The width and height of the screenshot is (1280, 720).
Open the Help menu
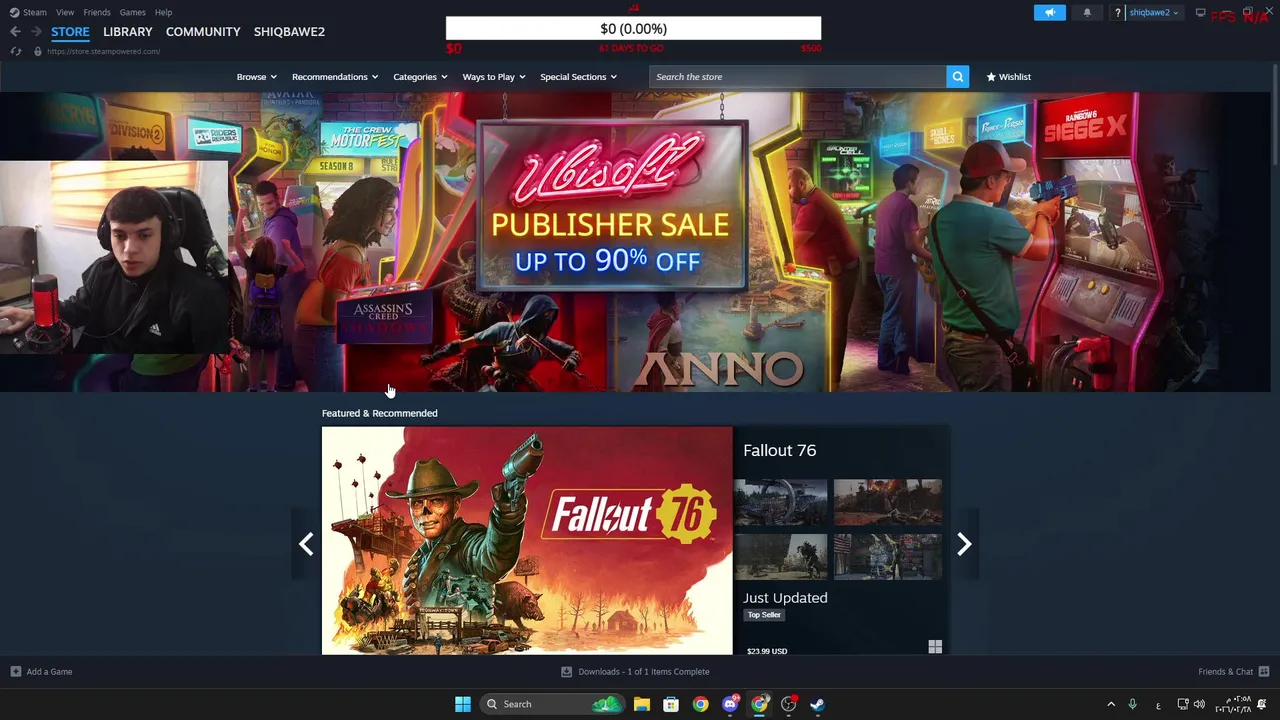click(x=163, y=12)
